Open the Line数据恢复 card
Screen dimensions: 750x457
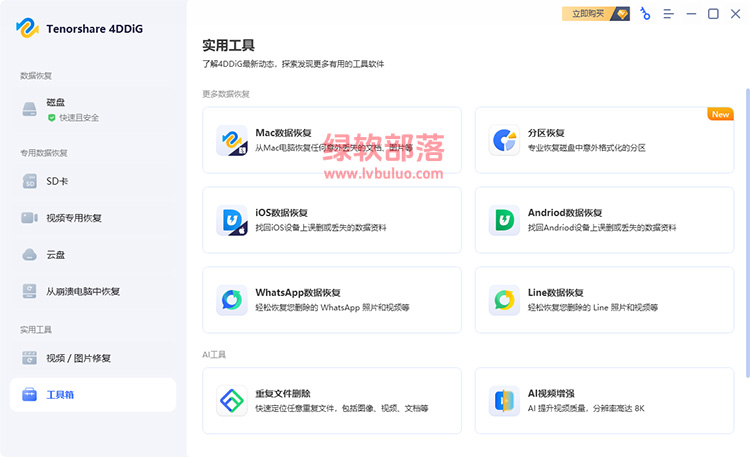pyautogui.click(x=605, y=300)
